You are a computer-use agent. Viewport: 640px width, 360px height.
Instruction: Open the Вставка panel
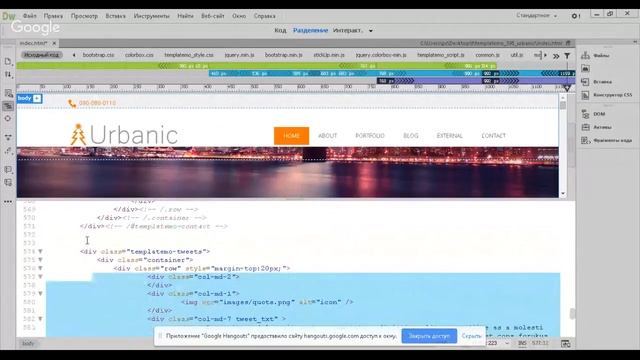[x=597, y=82]
